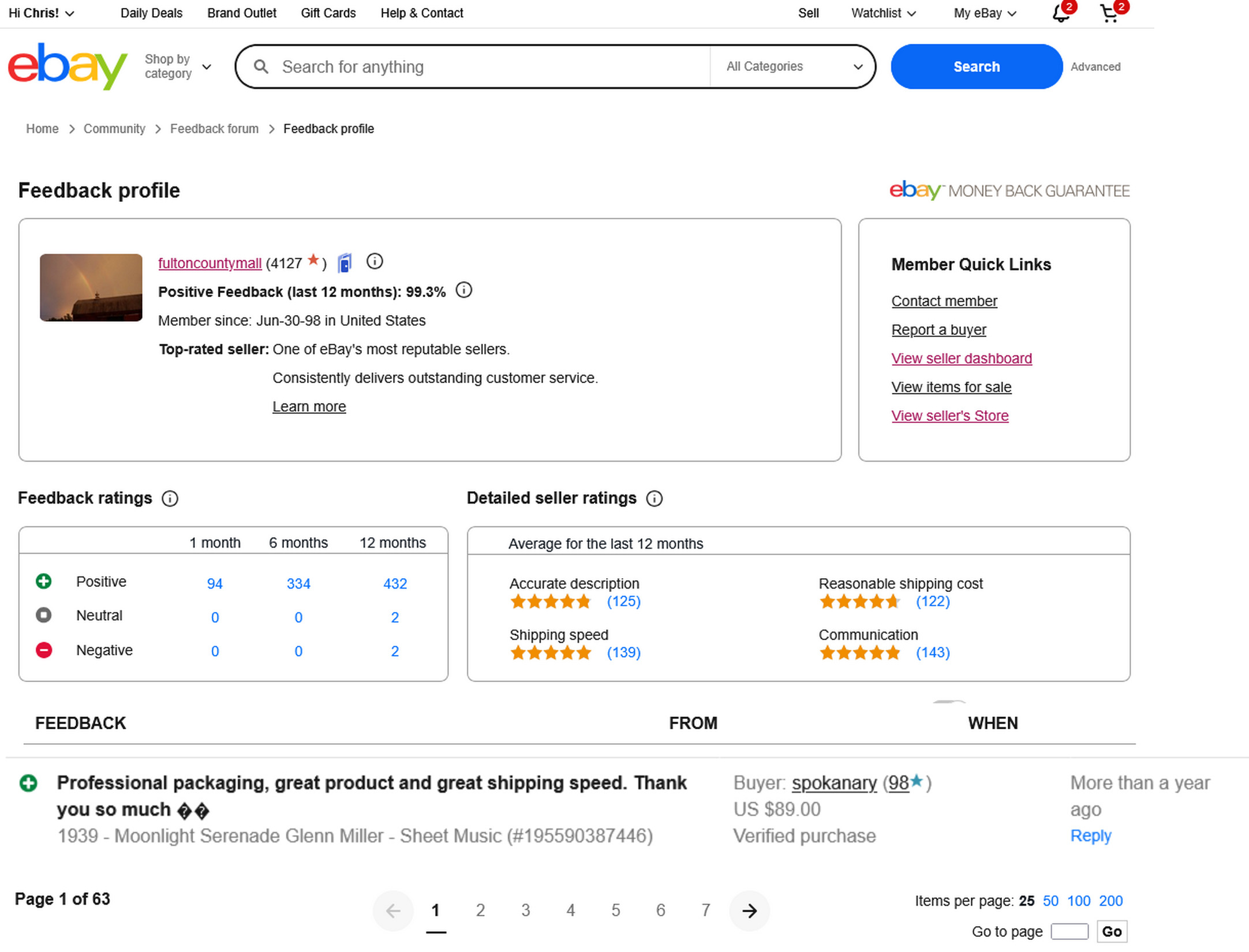
Task: Open Help & Contact menu item
Action: [x=421, y=13]
